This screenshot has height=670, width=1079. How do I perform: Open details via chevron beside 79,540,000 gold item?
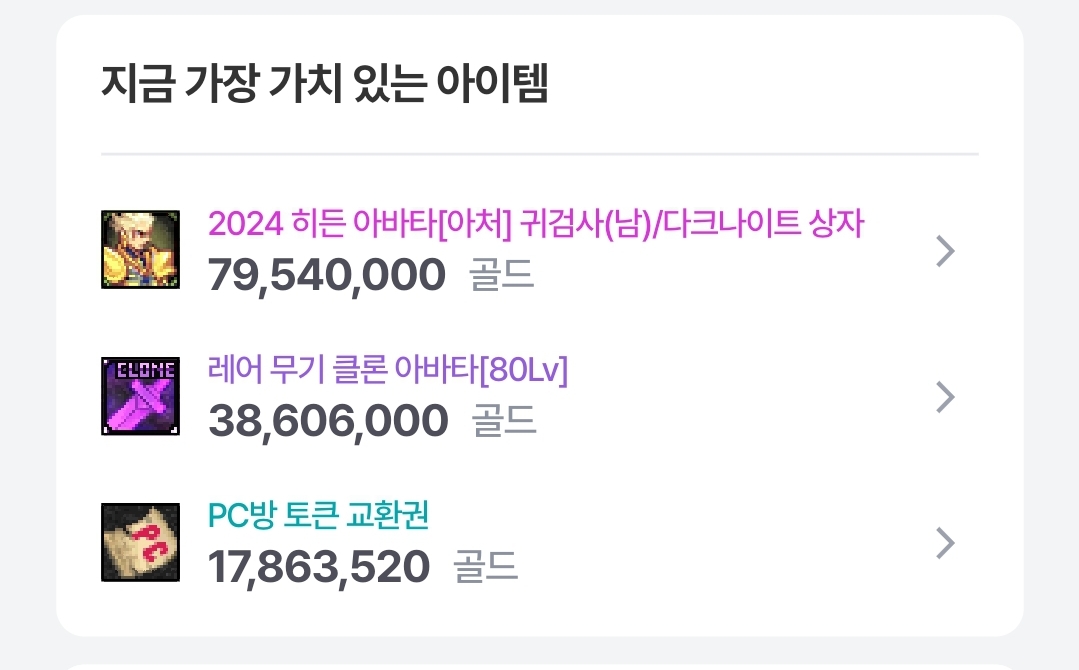click(x=946, y=251)
